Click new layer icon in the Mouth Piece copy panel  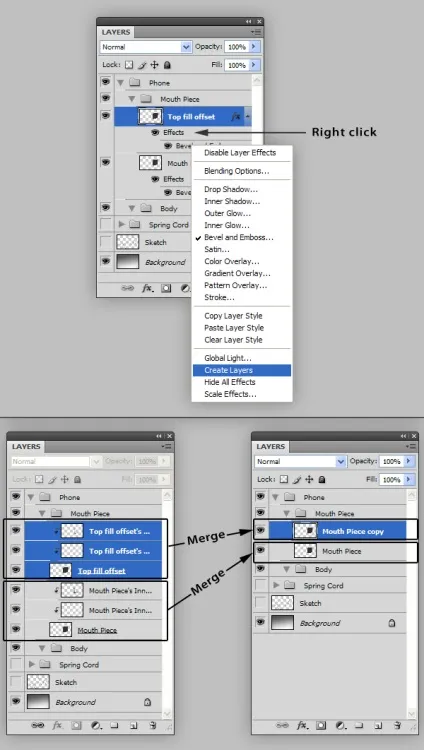click(378, 725)
